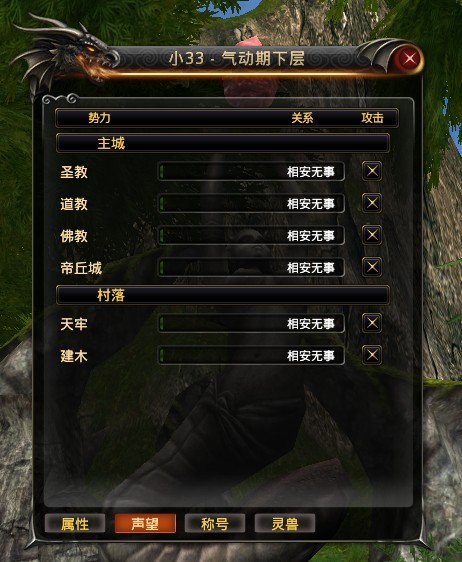Click the 势力 column header
Screen dimensions: 462x562
coord(99,118)
